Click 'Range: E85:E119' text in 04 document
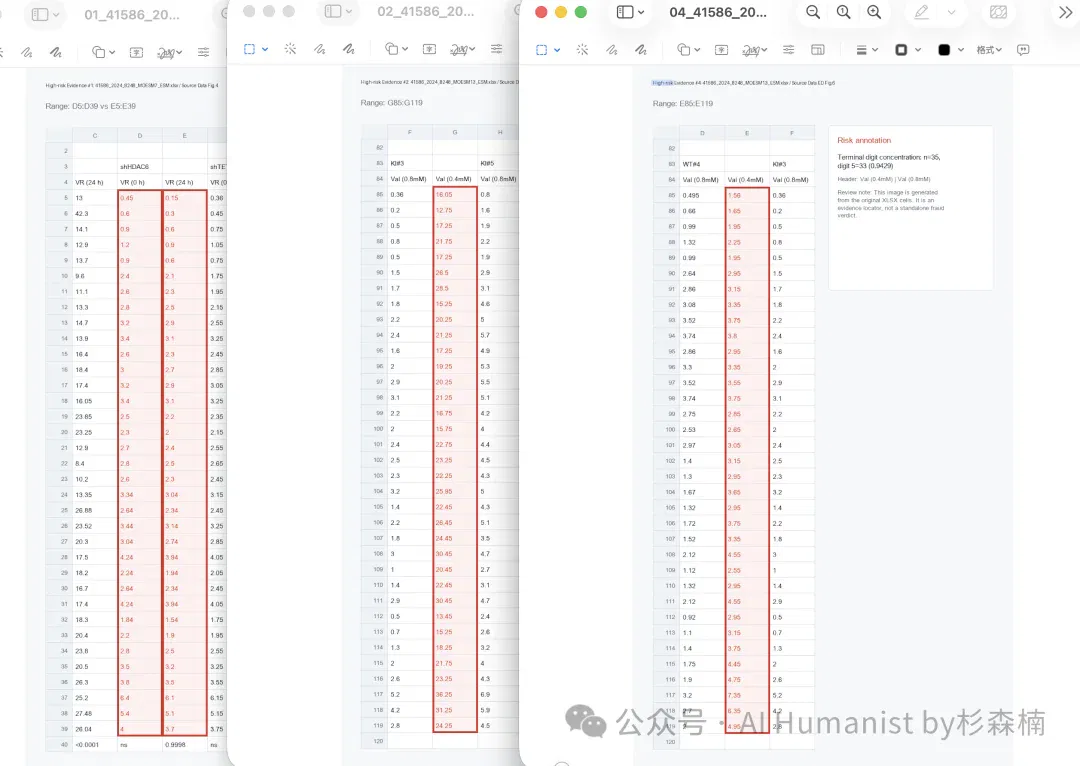1080x766 pixels. 683,104
